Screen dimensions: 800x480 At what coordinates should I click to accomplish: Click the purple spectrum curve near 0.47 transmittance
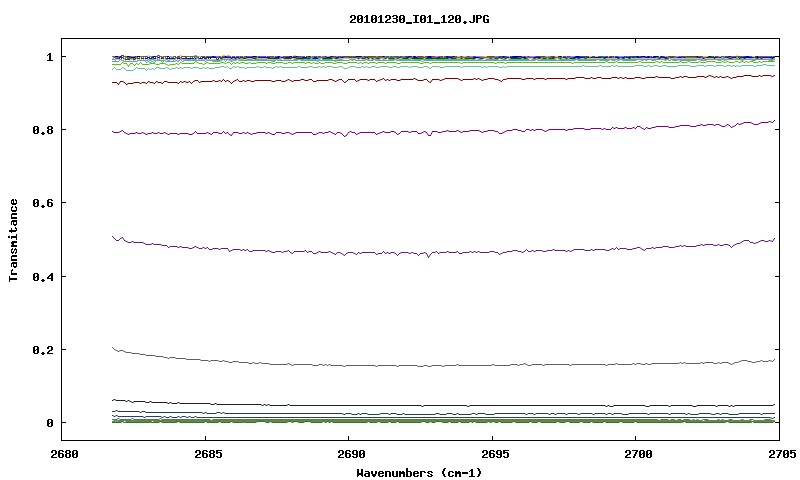coord(444,252)
